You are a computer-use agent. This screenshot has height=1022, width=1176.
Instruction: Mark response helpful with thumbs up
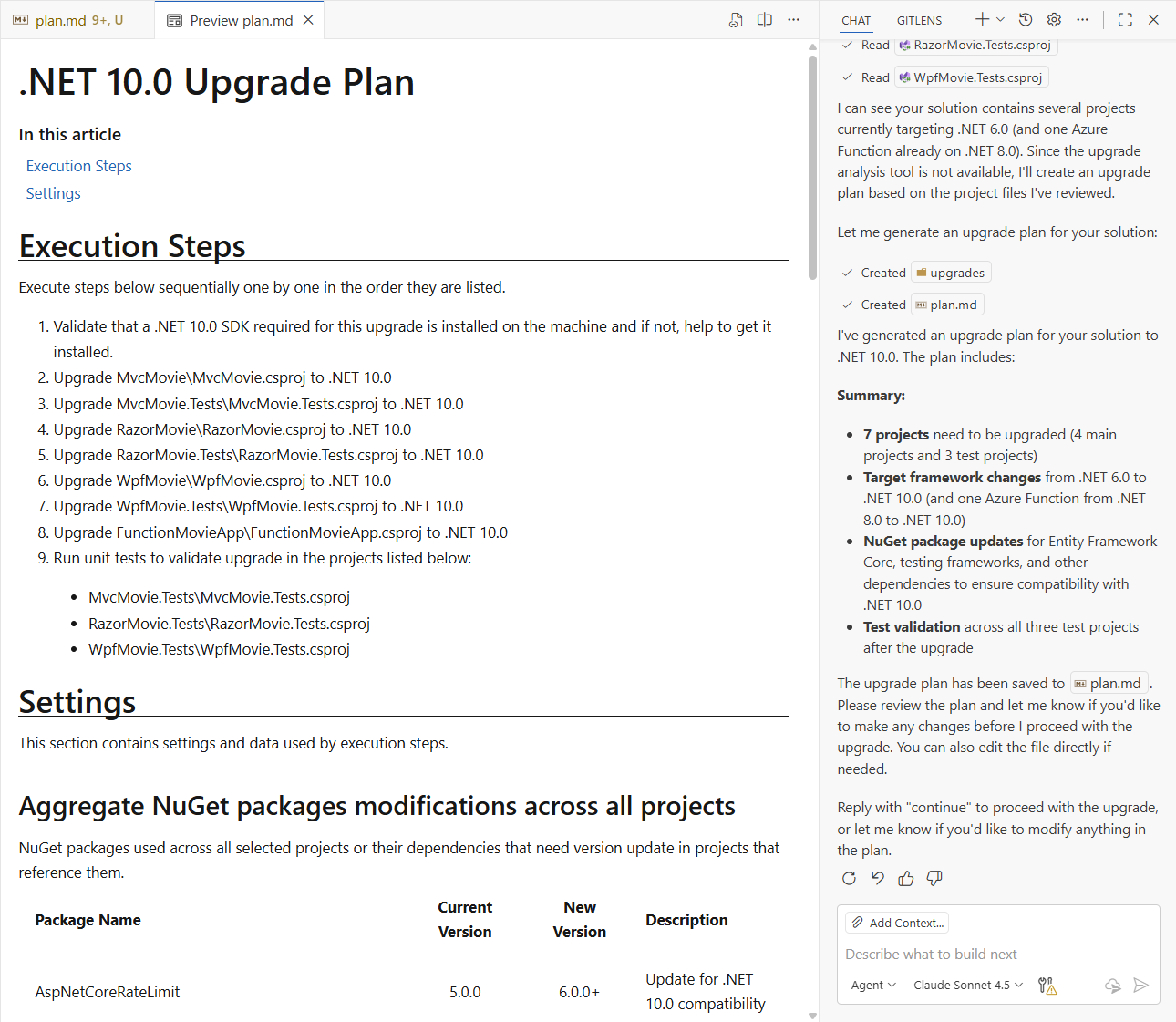(905, 878)
